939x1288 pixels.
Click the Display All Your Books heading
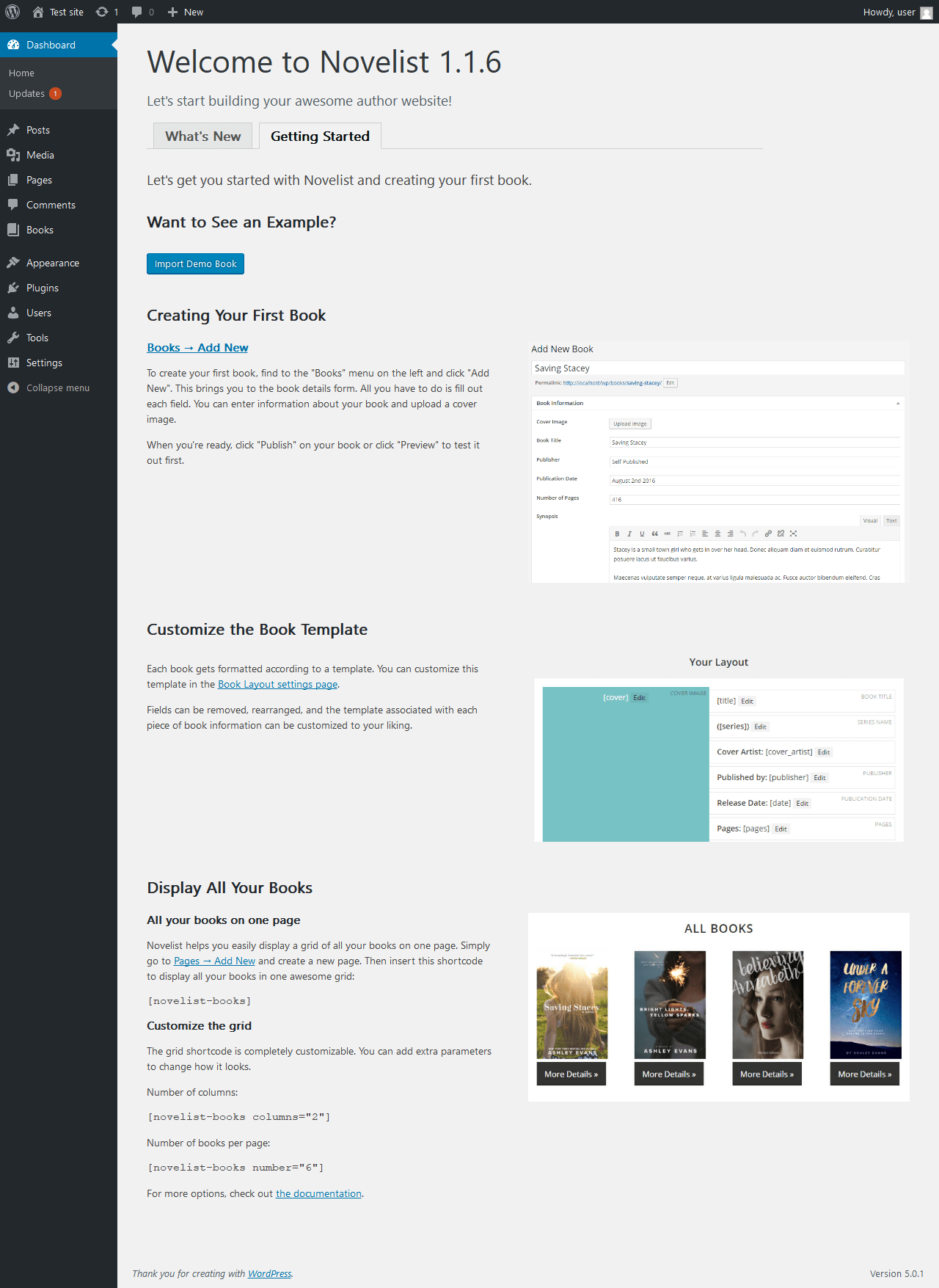pyautogui.click(x=230, y=888)
